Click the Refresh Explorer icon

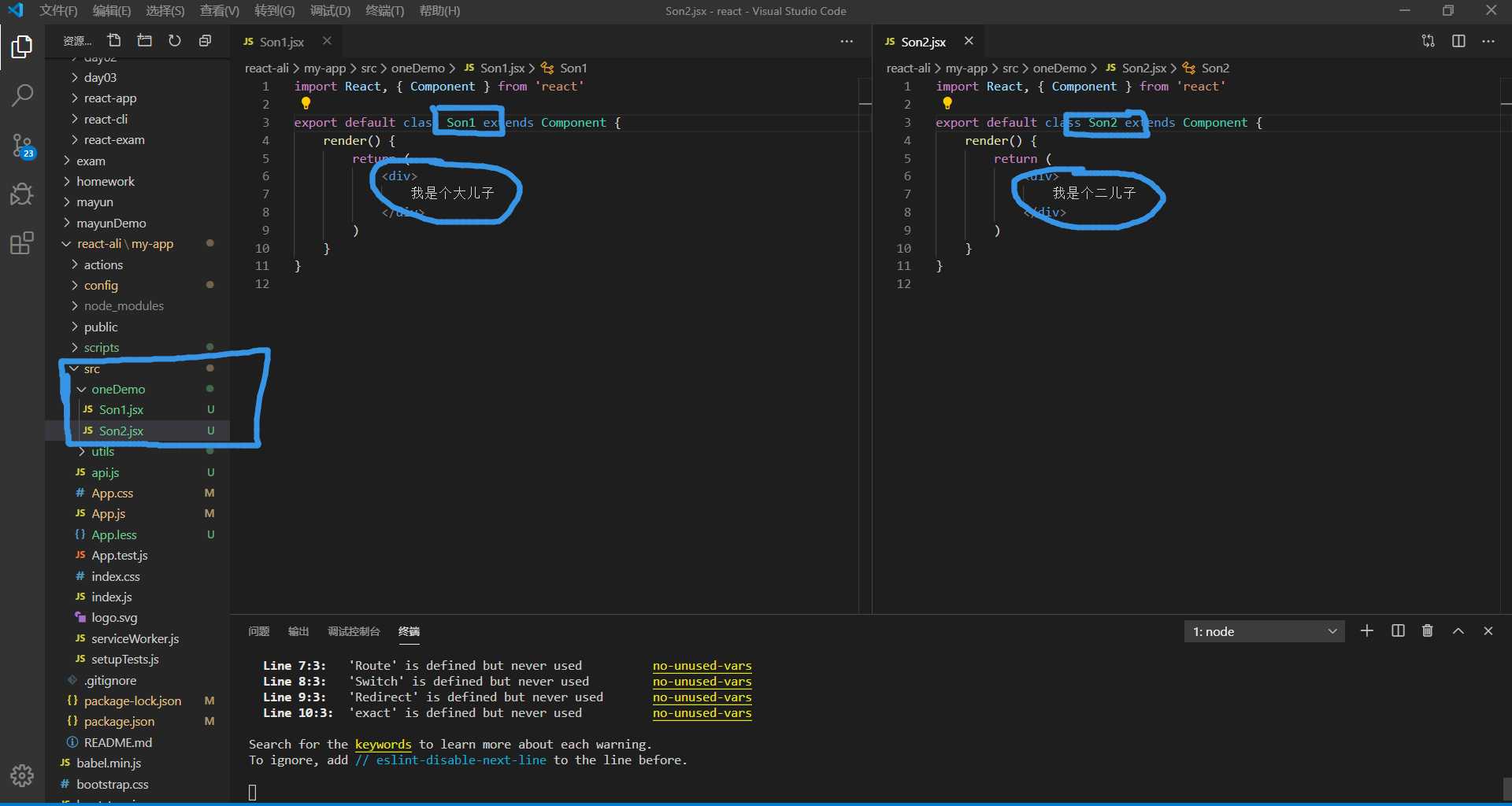coord(175,41)
